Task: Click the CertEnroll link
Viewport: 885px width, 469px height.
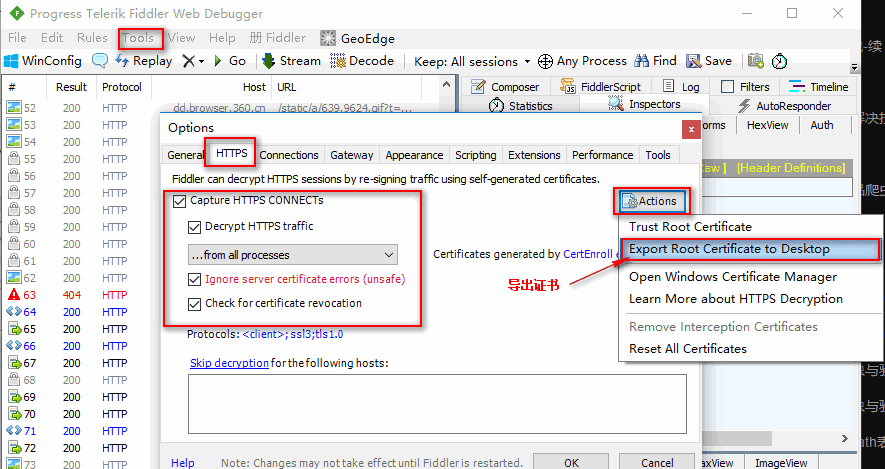Action: 588,254
